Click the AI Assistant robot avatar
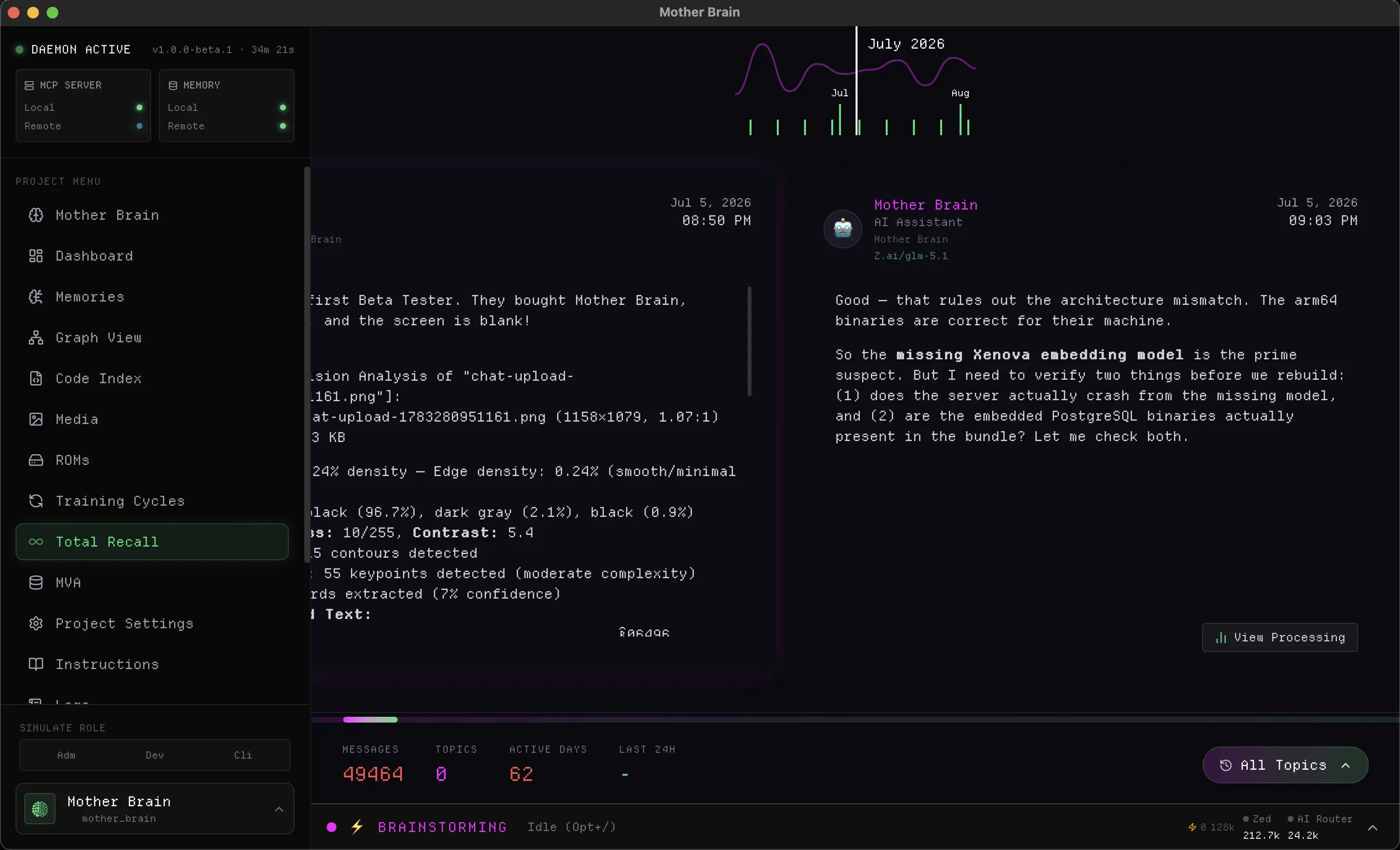1400x850 pixels. (x=842, y=229)
